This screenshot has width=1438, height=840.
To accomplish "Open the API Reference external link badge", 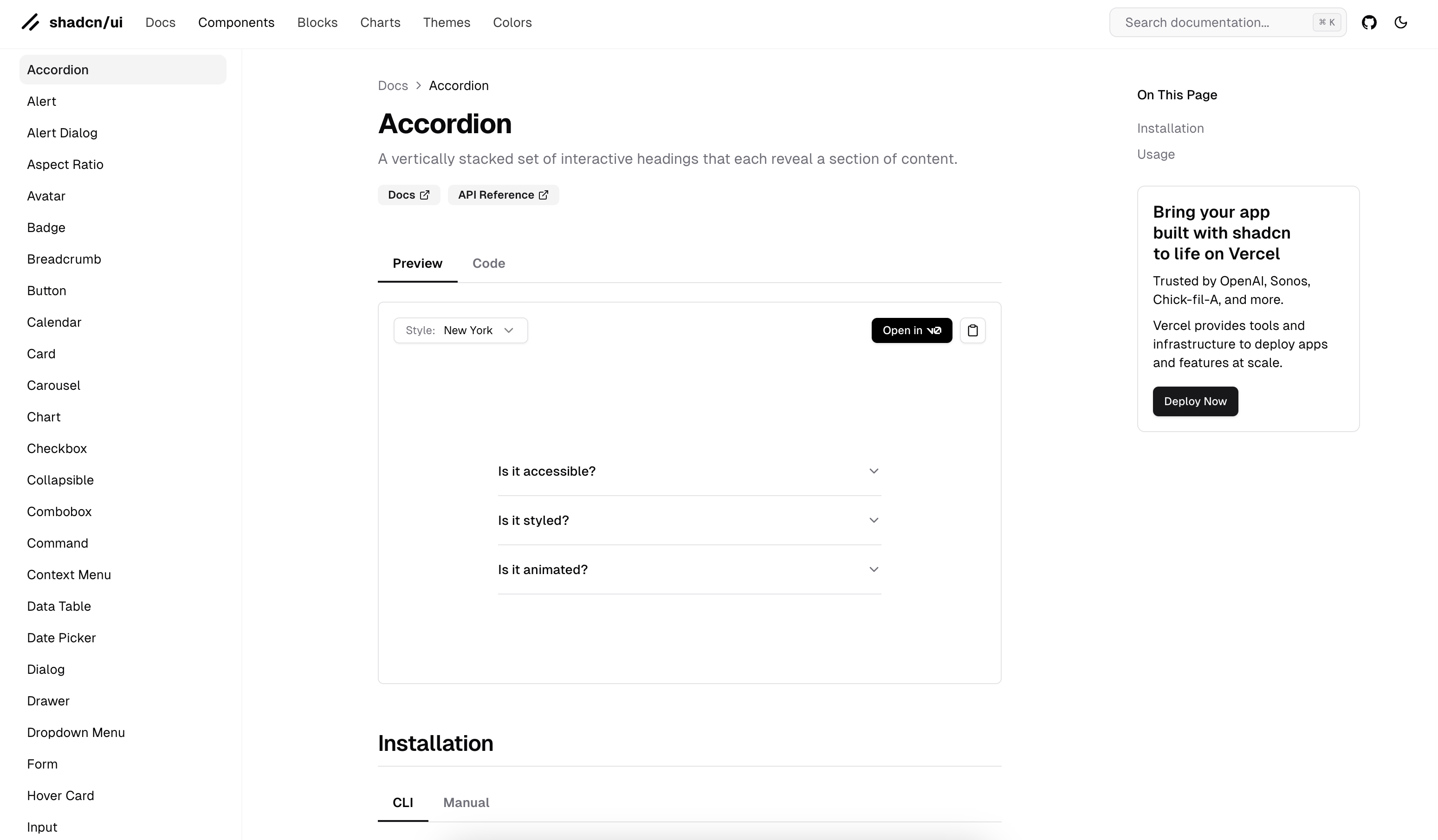I will coord(503,195).
